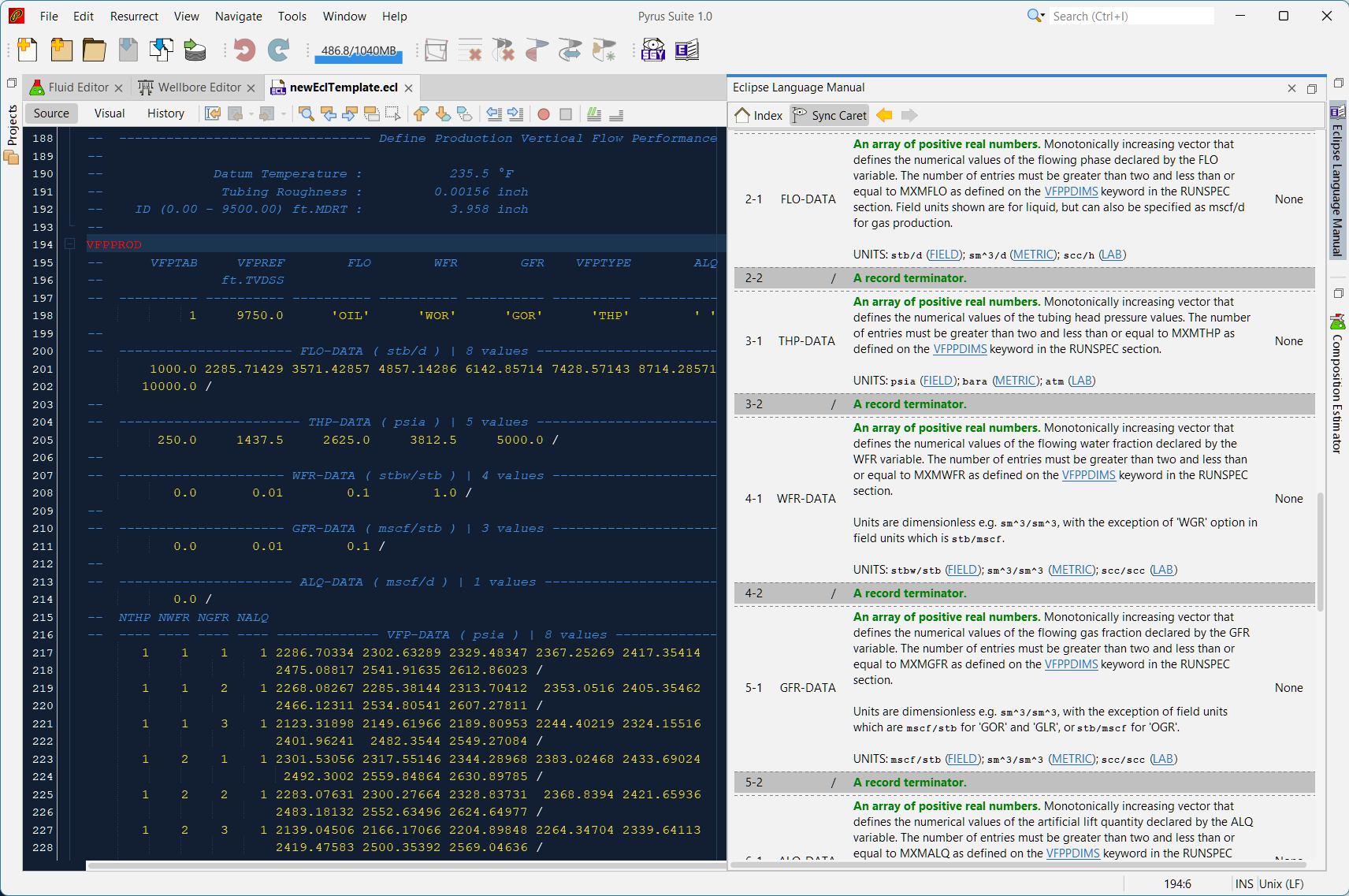
Task: Close the newEclTemplate.ecl tab
Action: pyautogui.click(x=408, y=88)
